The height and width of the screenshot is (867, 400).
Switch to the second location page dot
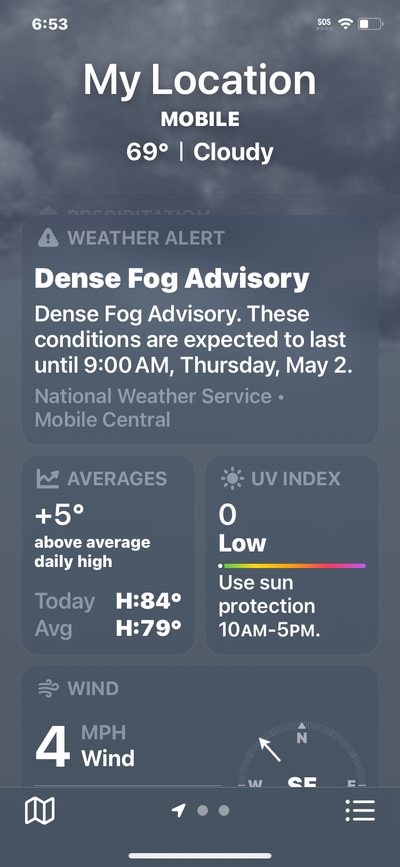tap(202, 811)
